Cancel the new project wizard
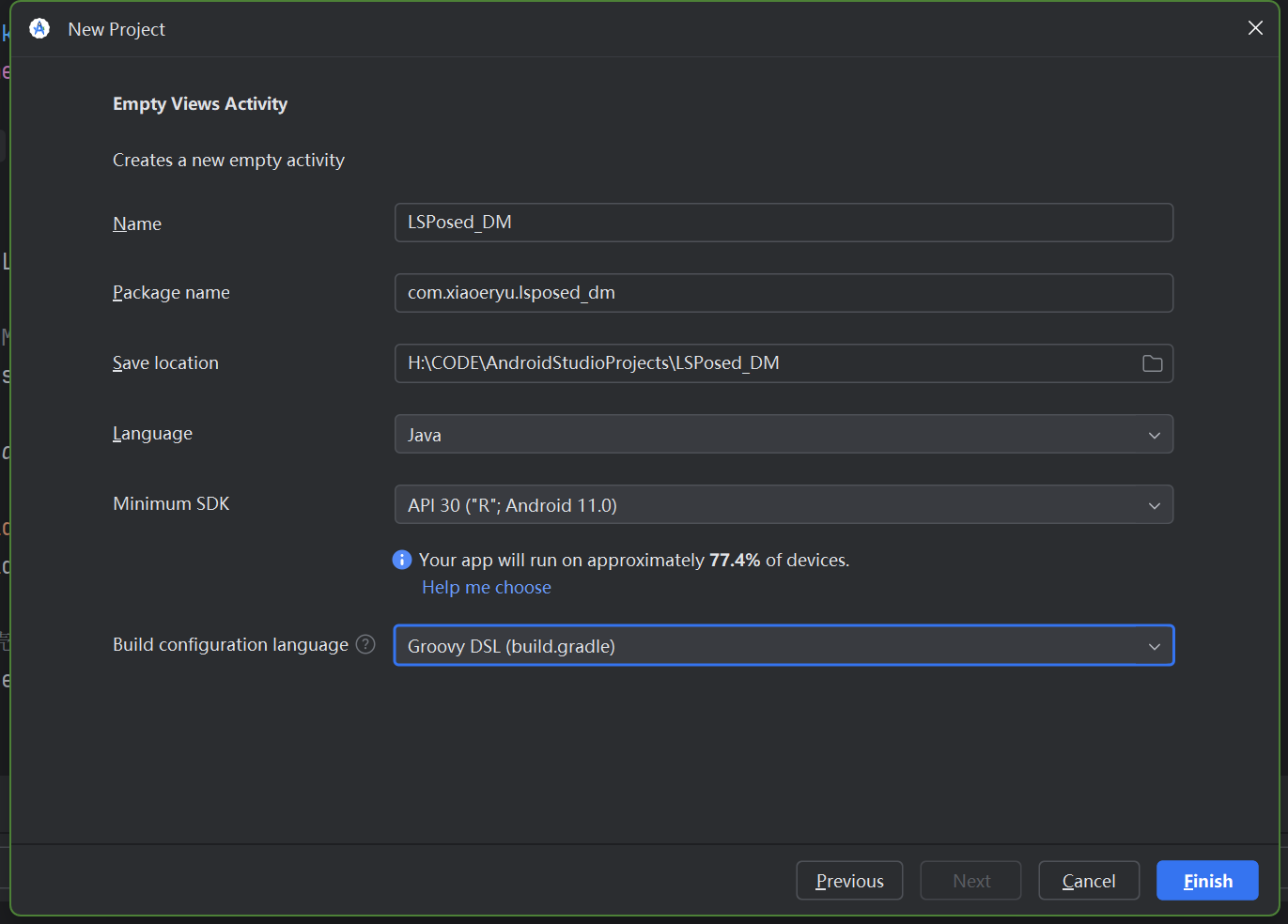Image resolution: width=1288 pixels, height=924 pixels. coord(1089,881)
